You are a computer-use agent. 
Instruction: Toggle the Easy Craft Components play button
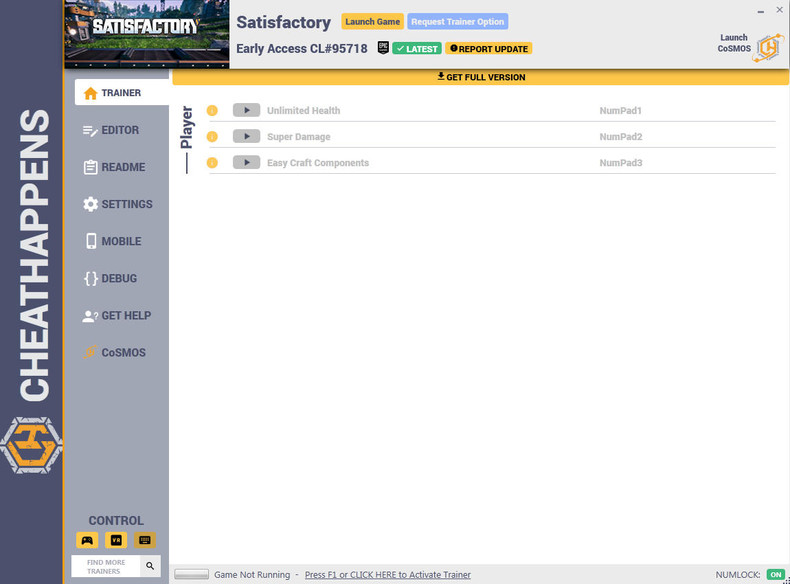[246, 163]
